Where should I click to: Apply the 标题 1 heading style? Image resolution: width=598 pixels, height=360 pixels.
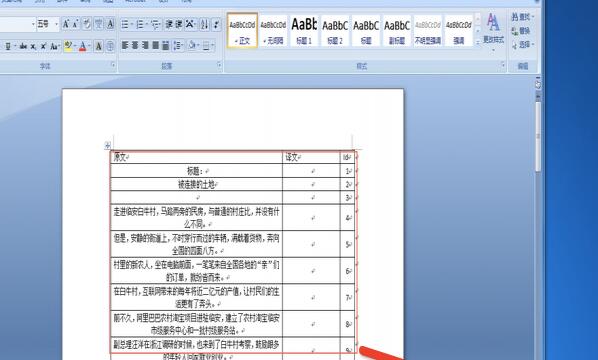click(304, 31)
